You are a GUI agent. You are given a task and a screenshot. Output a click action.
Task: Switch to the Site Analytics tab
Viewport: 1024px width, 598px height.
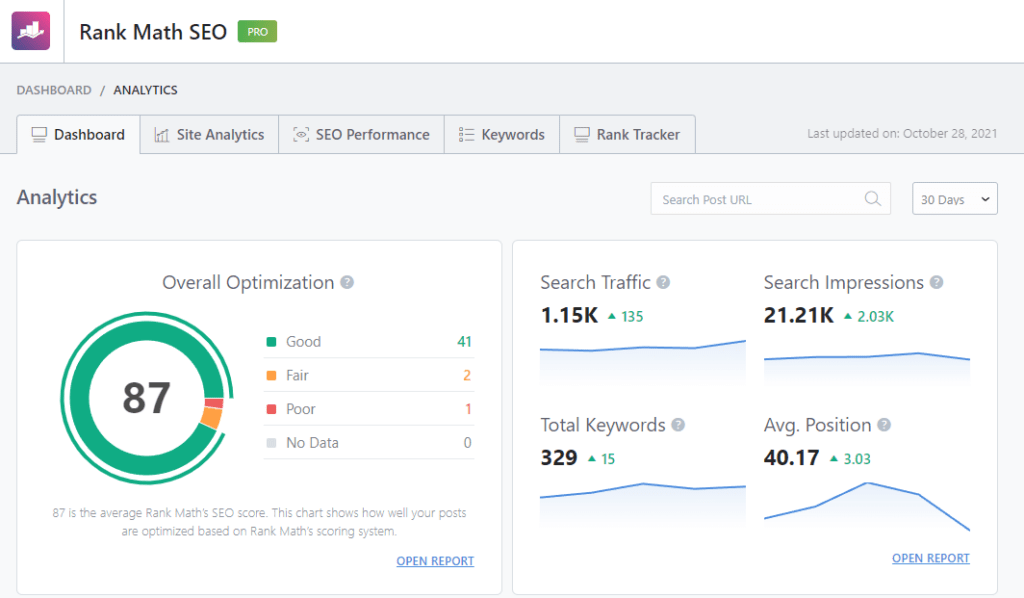pyautogui.click(x=210, y=134)
